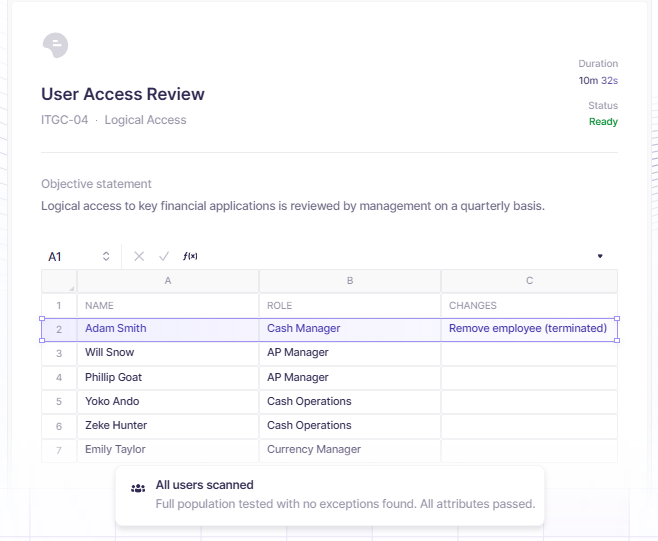This screenshot has width=658, height=541.
Task: Select column A header
Action: tap(168, 281)
